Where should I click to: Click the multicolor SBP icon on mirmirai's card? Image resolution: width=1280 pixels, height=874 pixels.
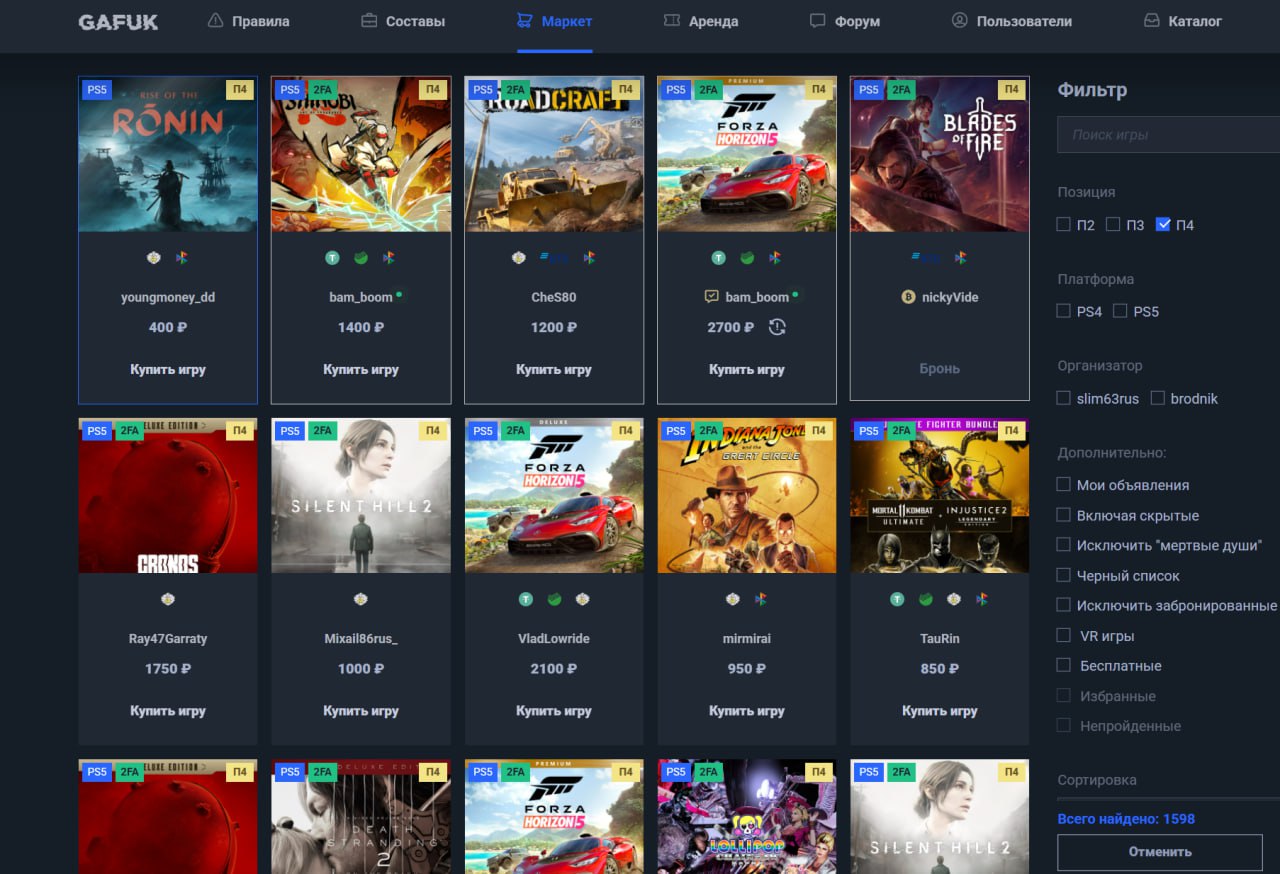click(x=761, y=599)
